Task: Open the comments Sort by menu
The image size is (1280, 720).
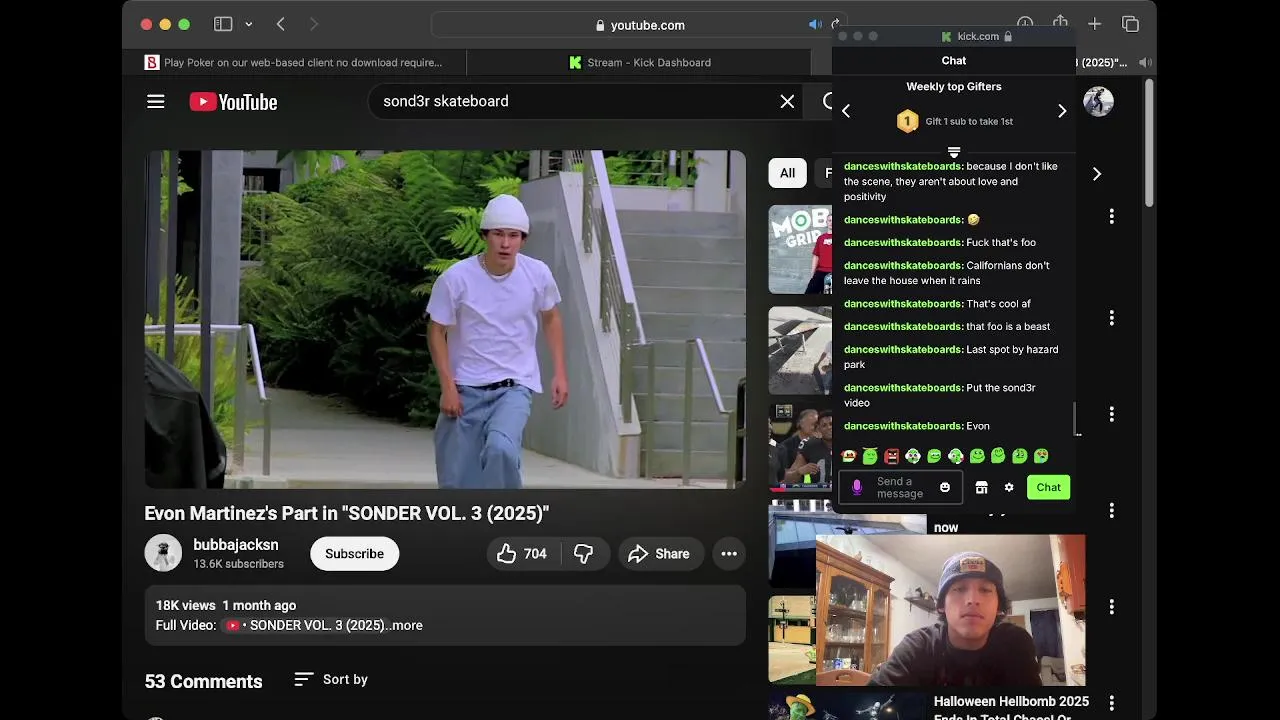Action: click(331, 680)
